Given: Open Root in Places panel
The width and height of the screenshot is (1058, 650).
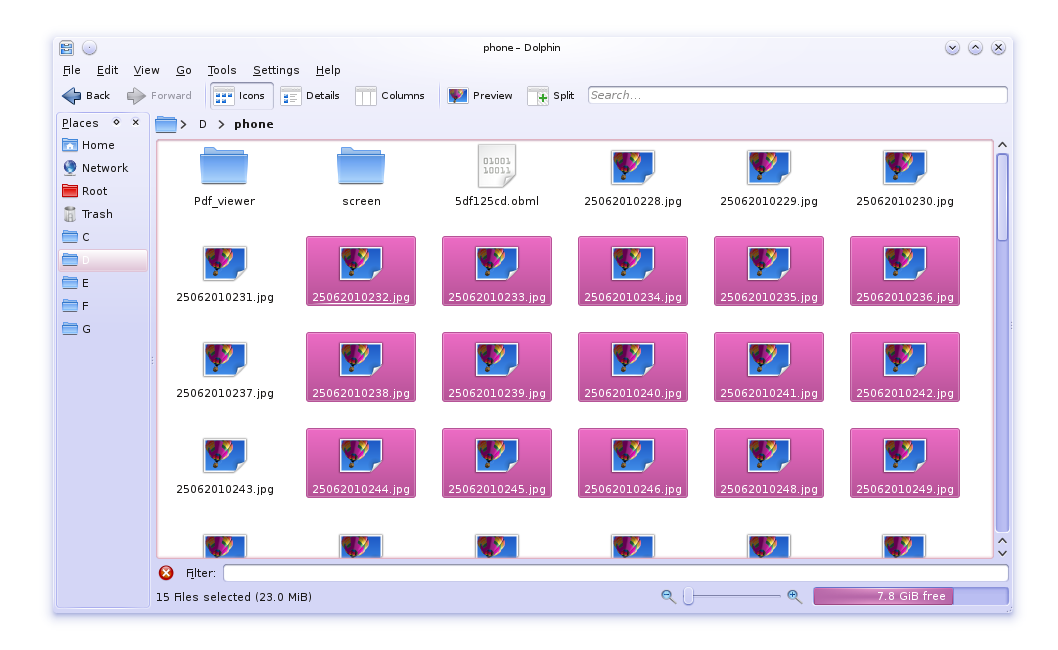Looking at the screenshot, I should click(103, 191).
